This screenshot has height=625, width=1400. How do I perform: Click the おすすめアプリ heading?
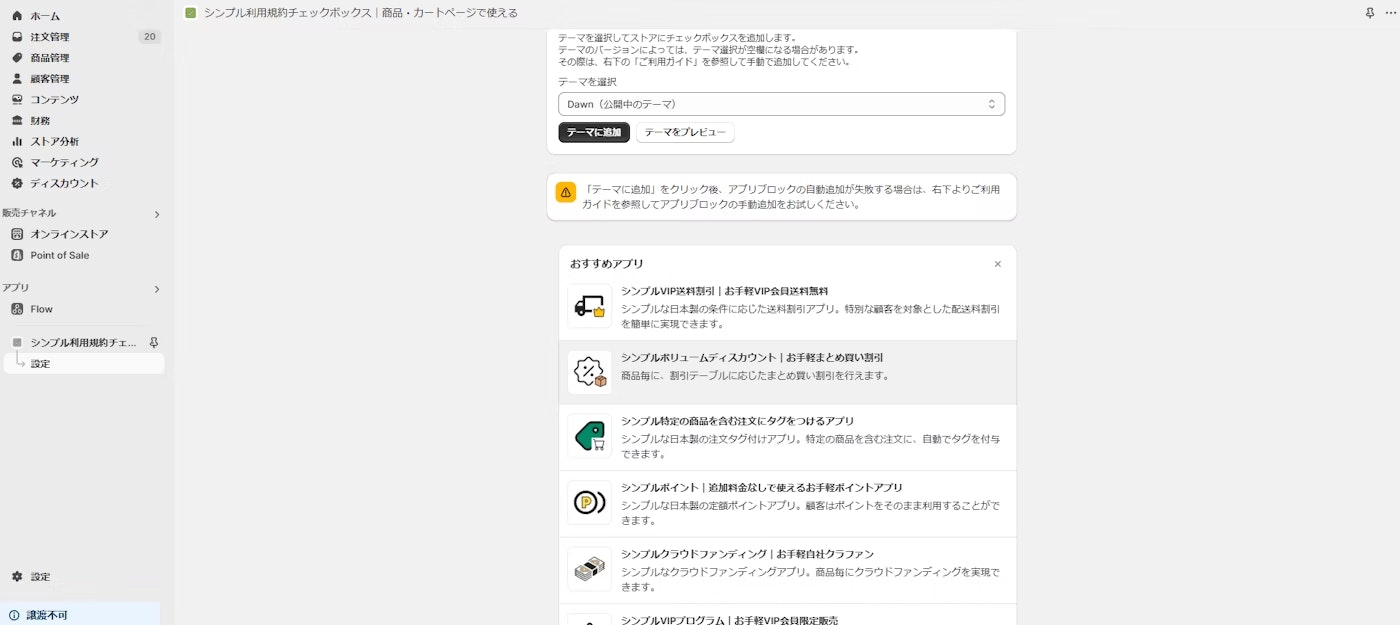(x=607, y=264)
